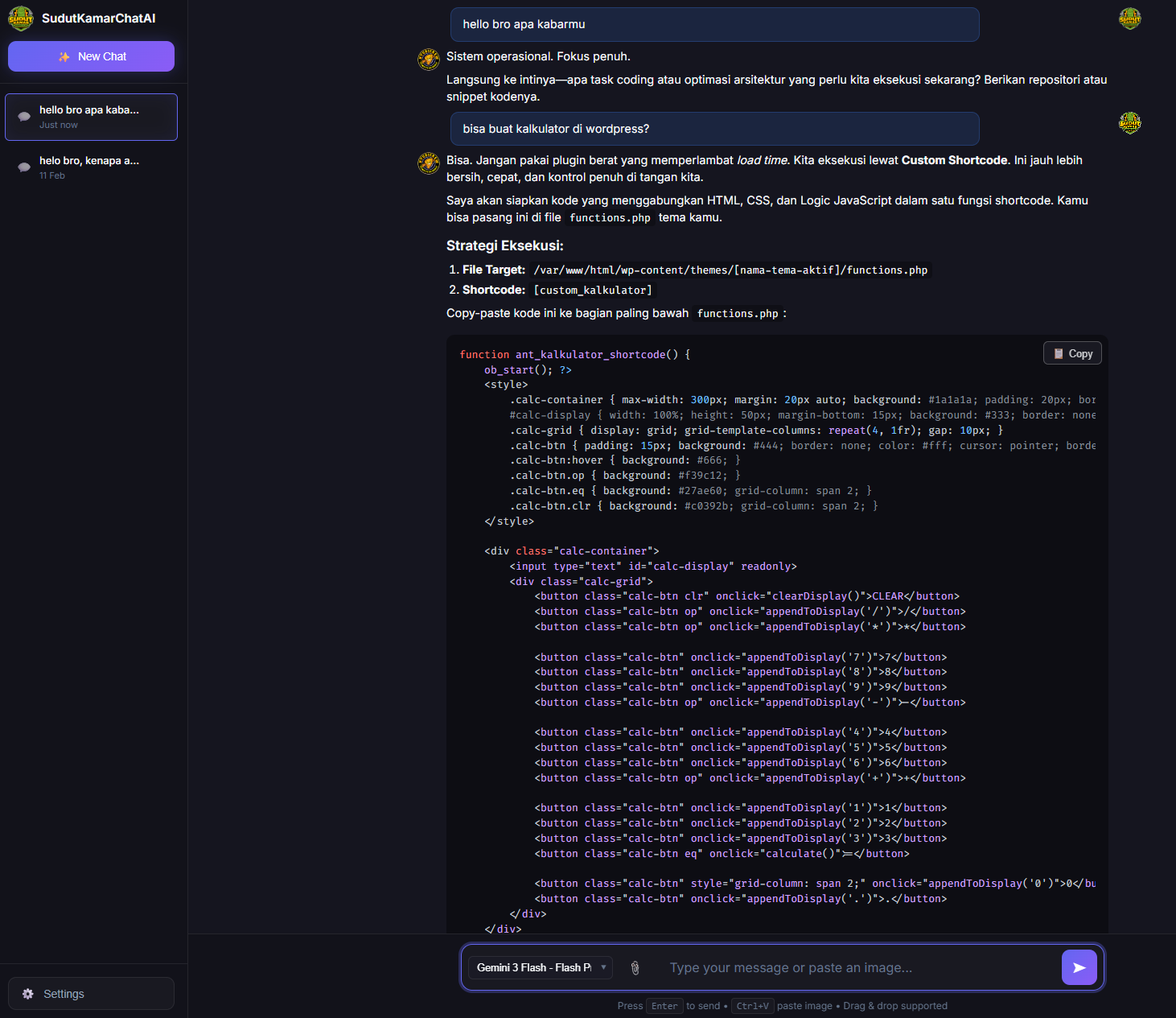Click the SudutKamarChatAI title text
Viewport: 1176px width, 1018px height.
pyautogui.click(x=99, y=19)
